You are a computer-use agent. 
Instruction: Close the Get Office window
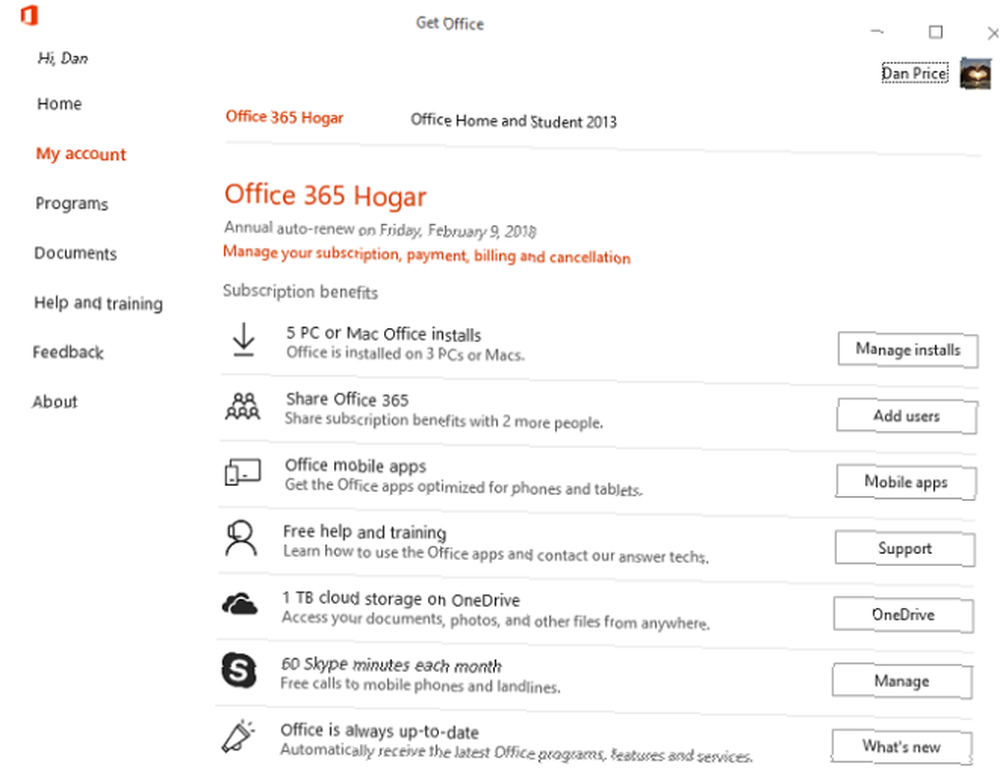pos(992,33)
